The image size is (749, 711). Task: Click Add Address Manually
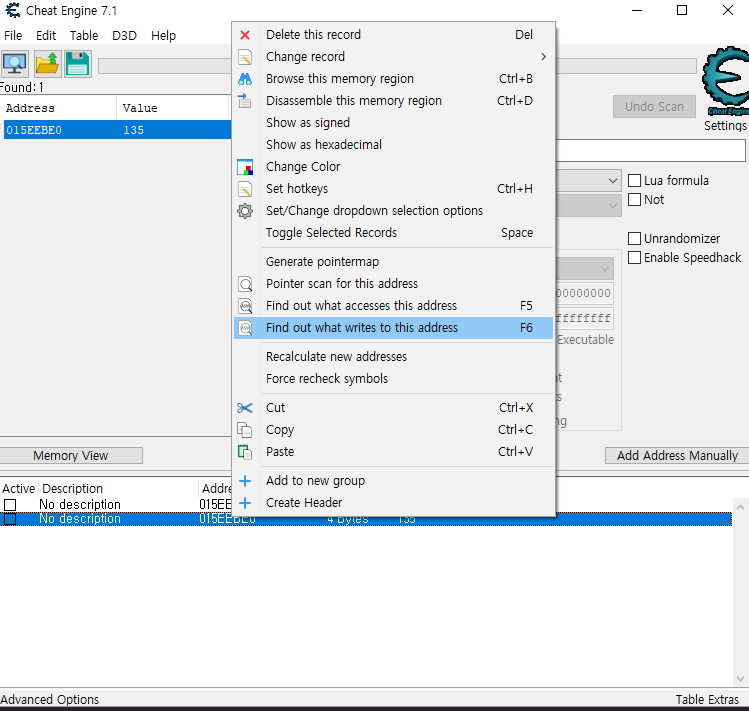[x=677, y=455]
